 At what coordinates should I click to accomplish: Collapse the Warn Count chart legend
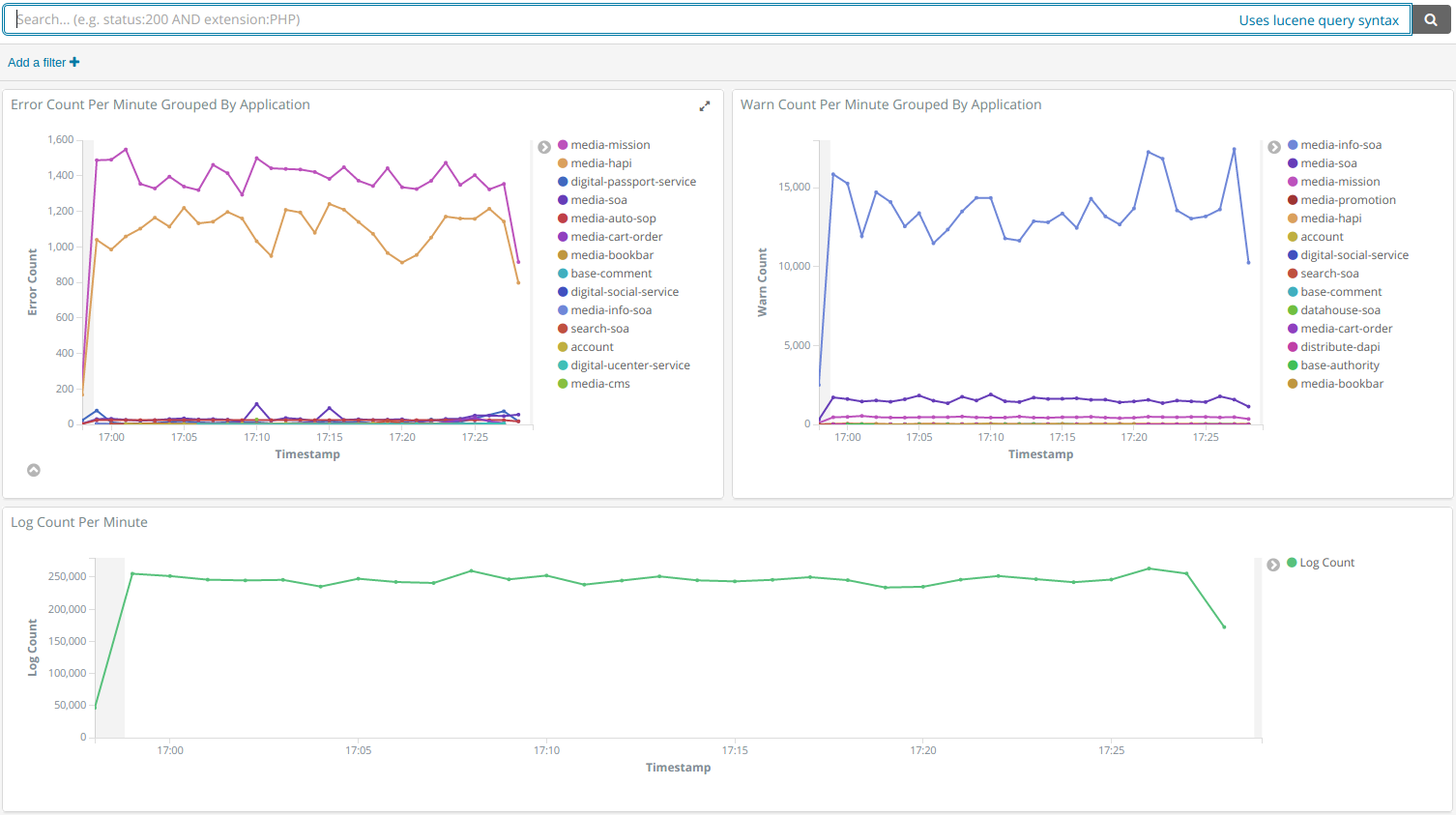[1274, 147]
